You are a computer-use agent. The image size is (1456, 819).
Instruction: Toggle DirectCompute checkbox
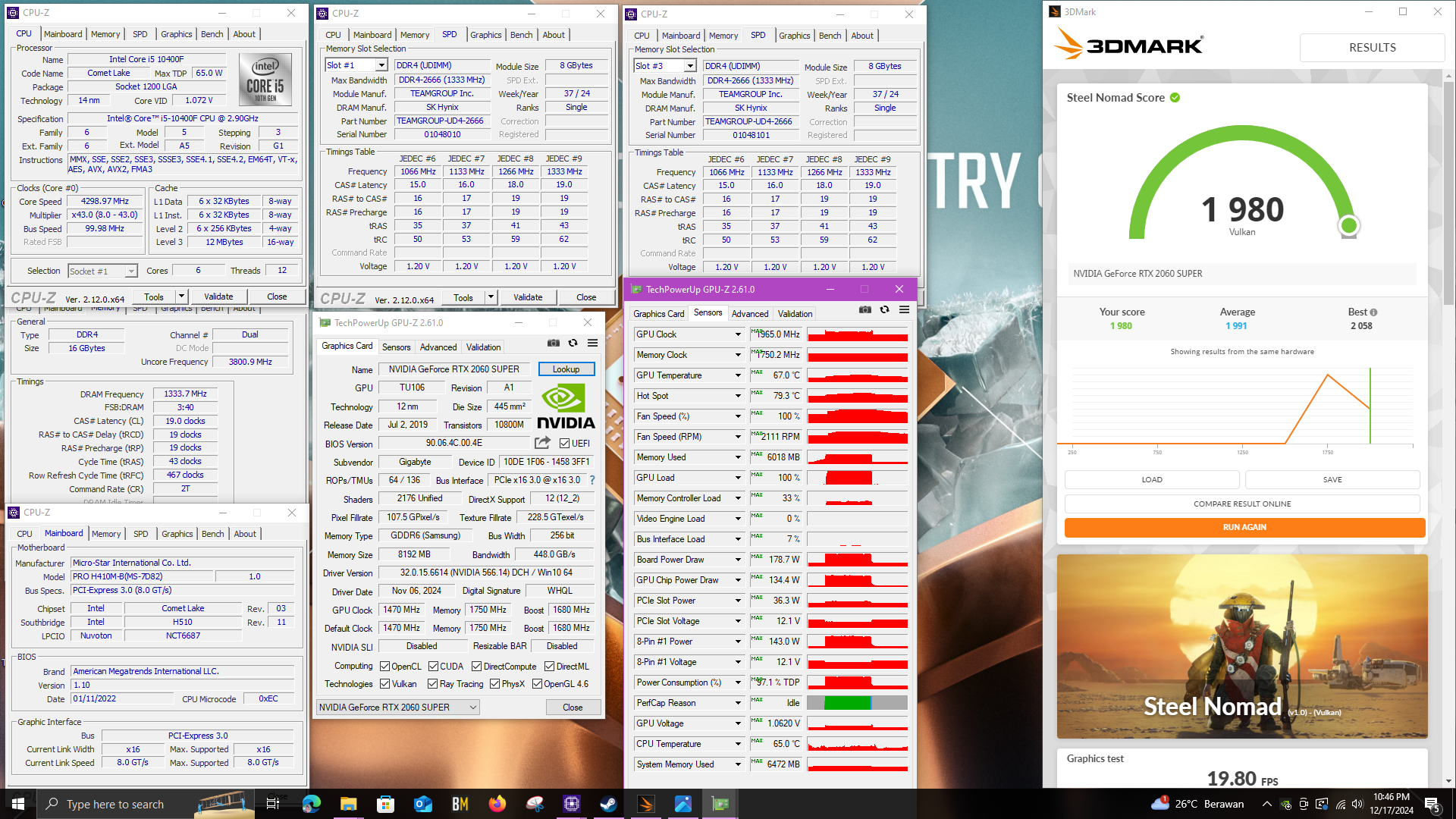(x=476, y=667)
